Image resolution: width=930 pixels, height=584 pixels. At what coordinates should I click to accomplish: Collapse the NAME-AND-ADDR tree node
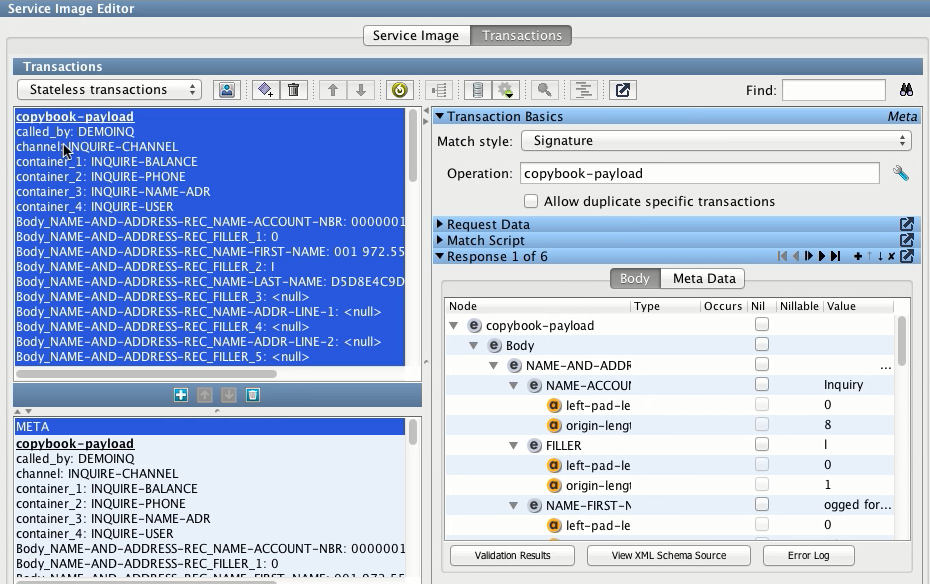493,365
